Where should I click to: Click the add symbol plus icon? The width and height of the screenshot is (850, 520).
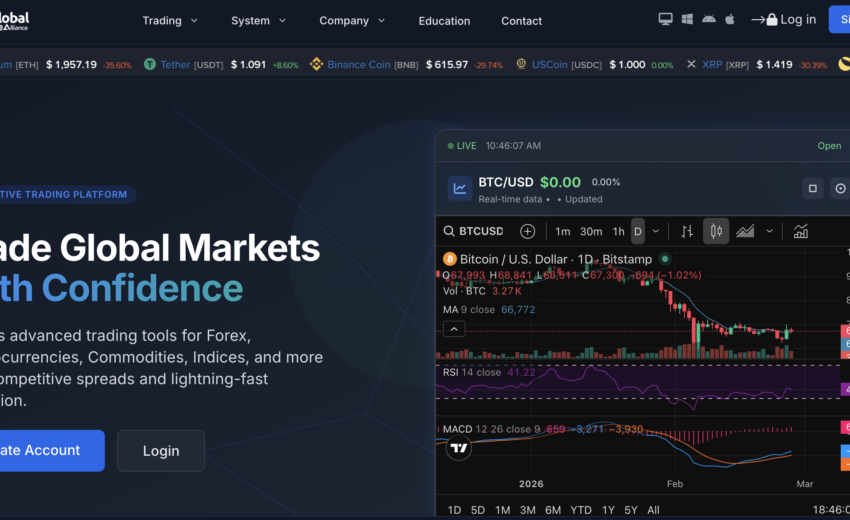pos(527,232)
